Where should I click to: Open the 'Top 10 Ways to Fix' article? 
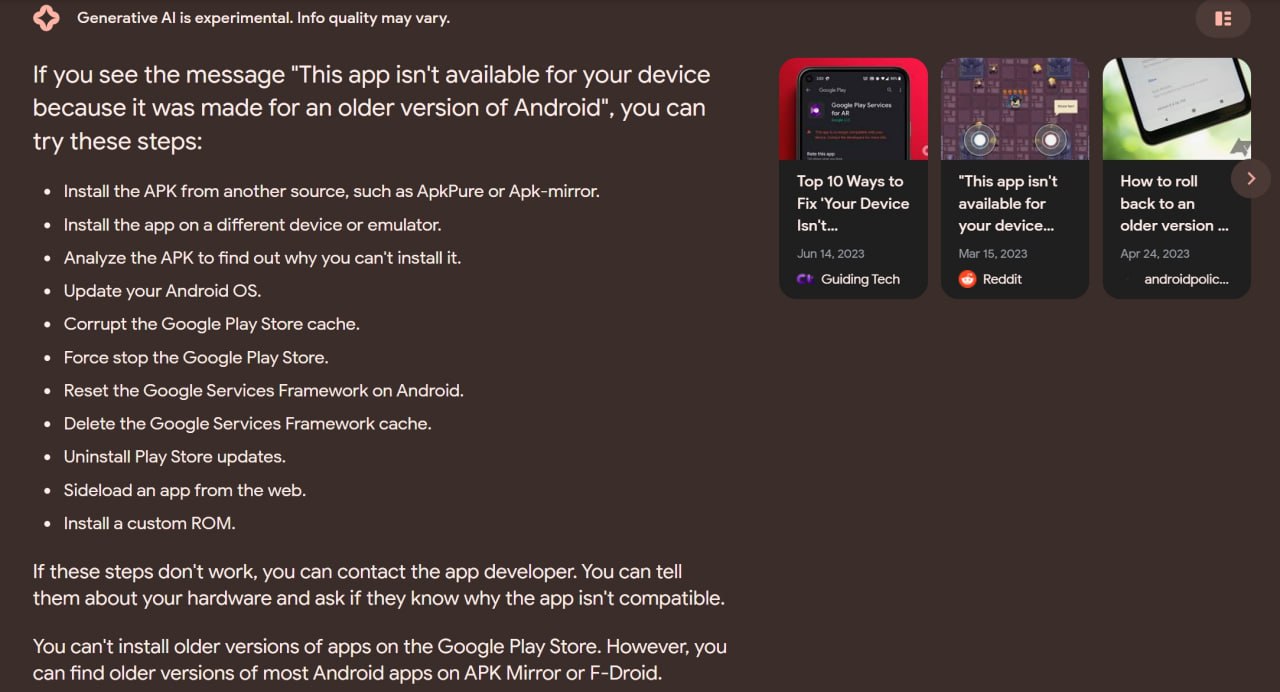tap(852, 203)
